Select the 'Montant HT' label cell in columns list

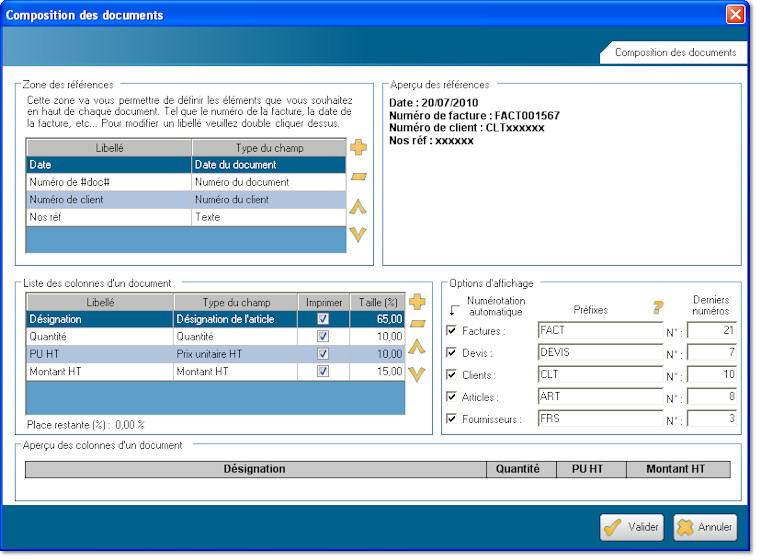tap(100, 371)
